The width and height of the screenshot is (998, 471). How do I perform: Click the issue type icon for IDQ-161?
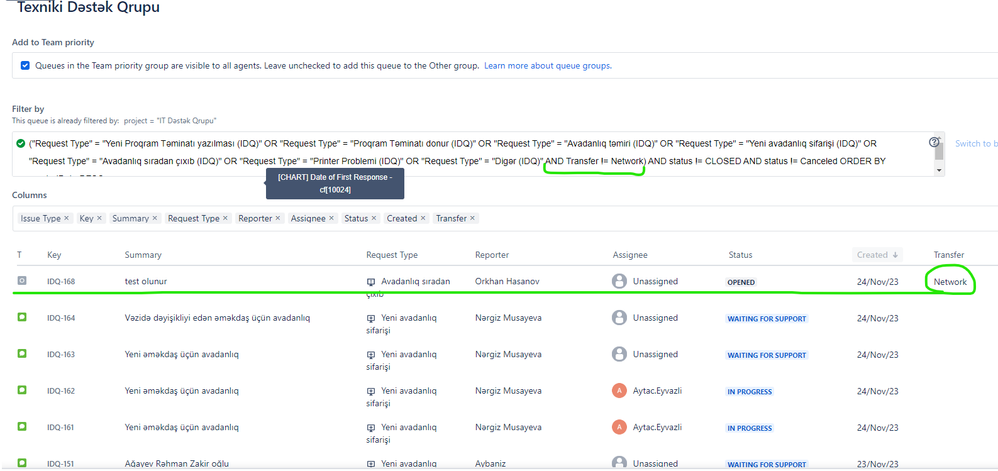tap(22, 426)
